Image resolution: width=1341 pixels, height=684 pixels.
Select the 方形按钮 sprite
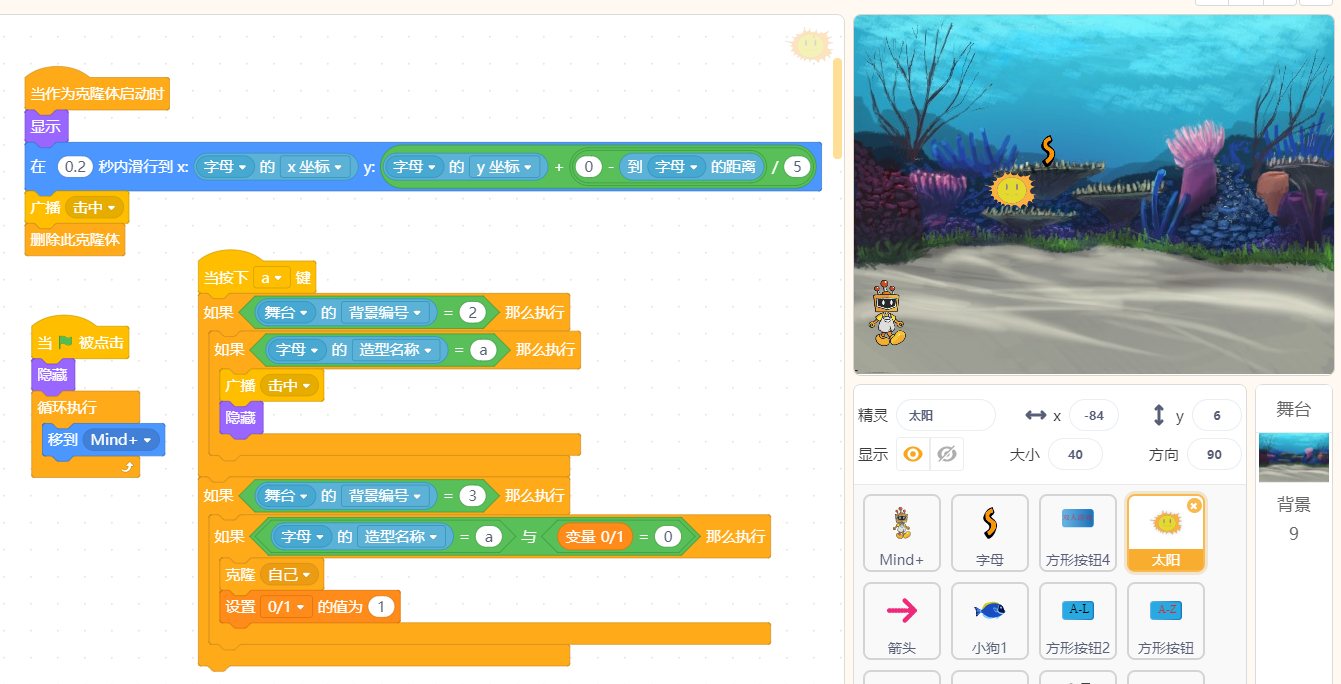[1166, 622]
